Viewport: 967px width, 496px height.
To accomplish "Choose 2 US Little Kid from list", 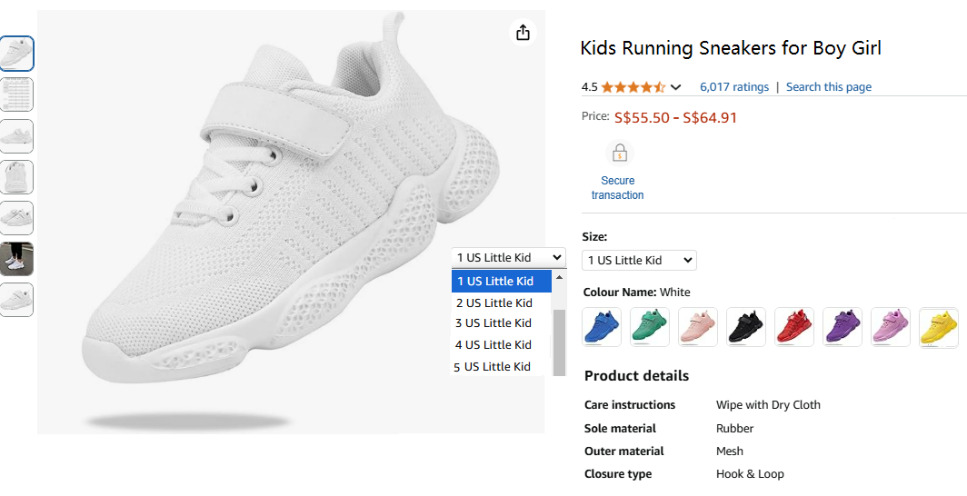I will click(494, 303).
